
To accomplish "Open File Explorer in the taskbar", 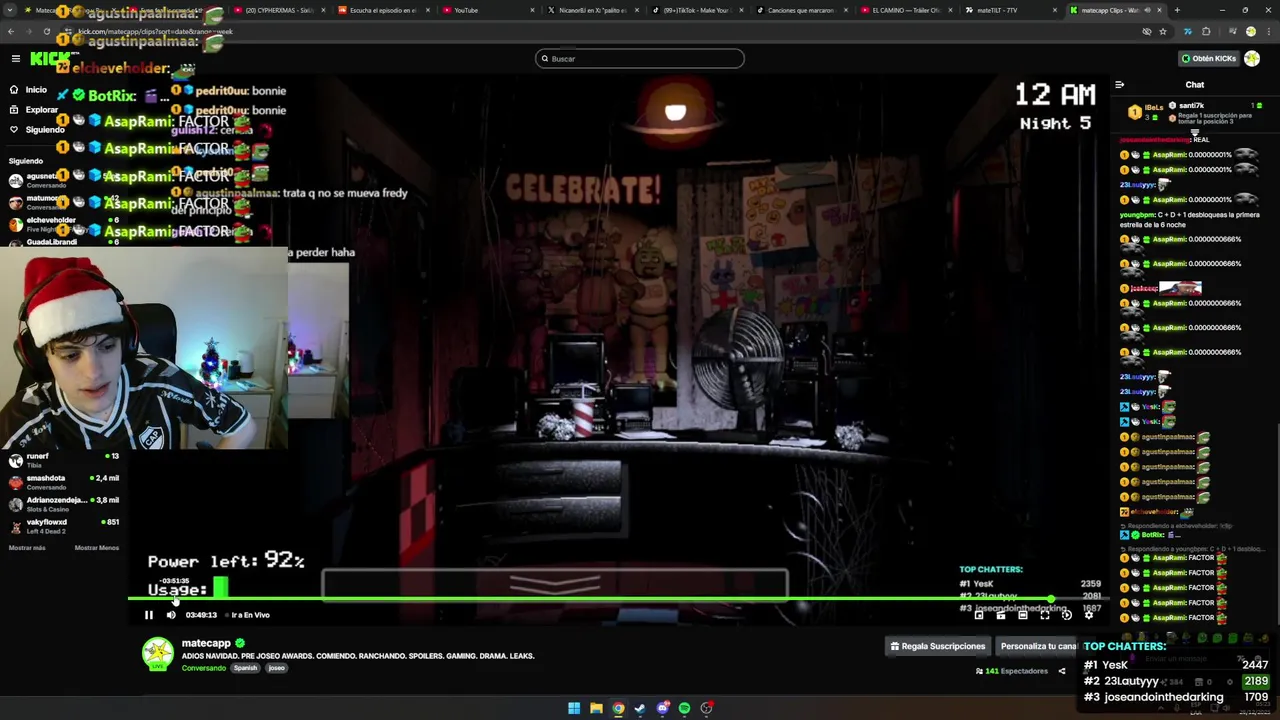I will coord(596,708).
